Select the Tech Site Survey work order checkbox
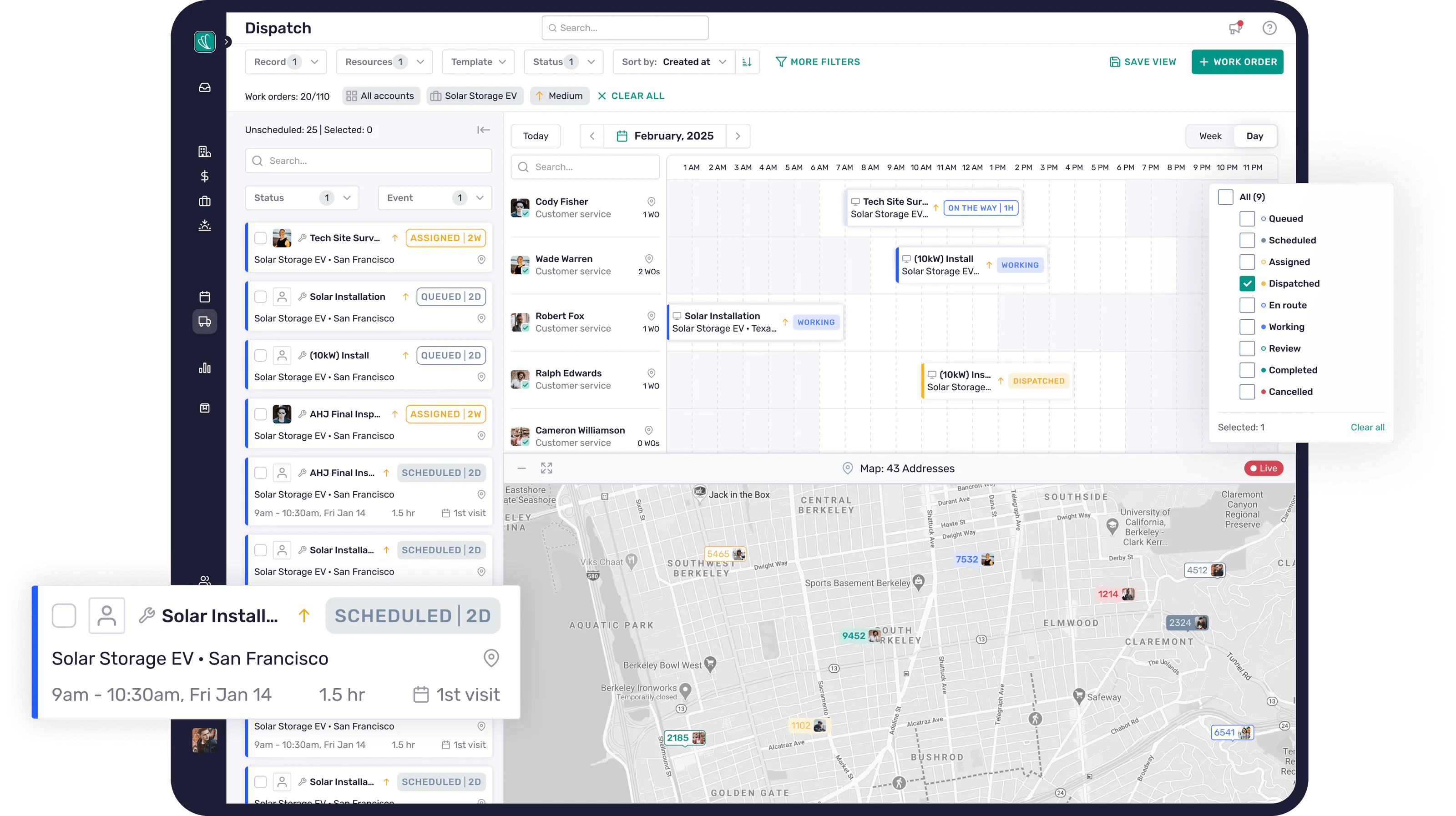 (260, 238)
